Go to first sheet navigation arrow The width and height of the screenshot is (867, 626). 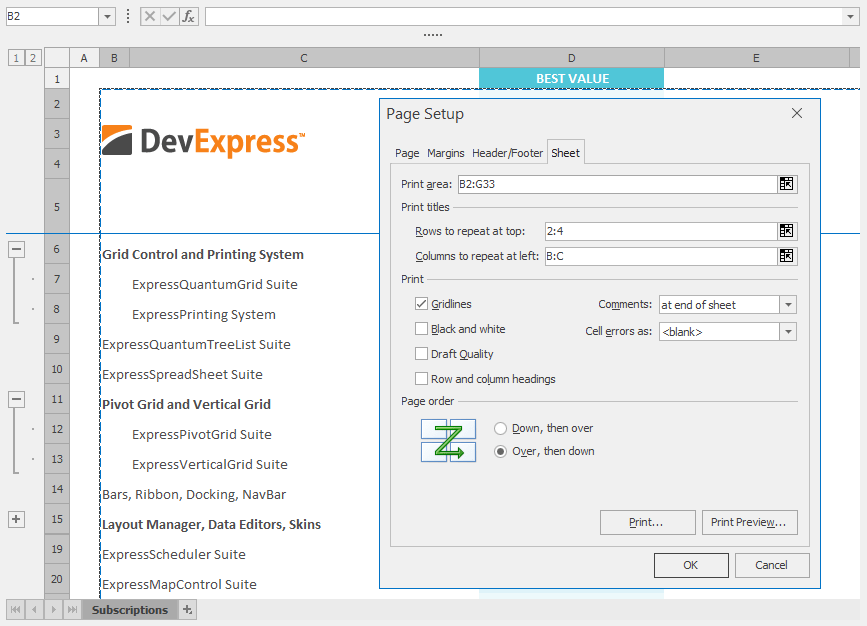pyautogui.click(x=15, y=609)
